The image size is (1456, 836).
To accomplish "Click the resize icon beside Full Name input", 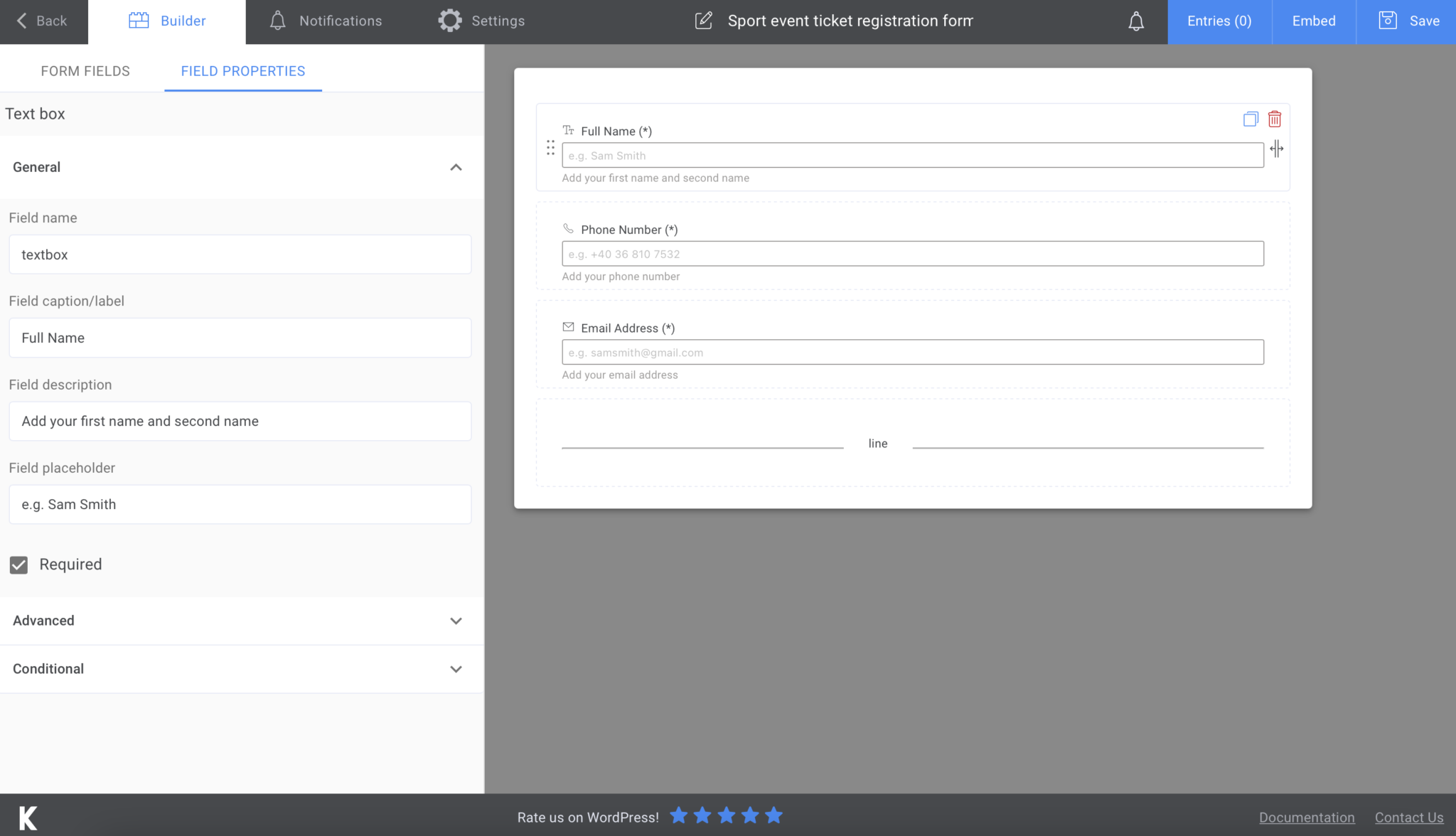I will click(1277, 149).
